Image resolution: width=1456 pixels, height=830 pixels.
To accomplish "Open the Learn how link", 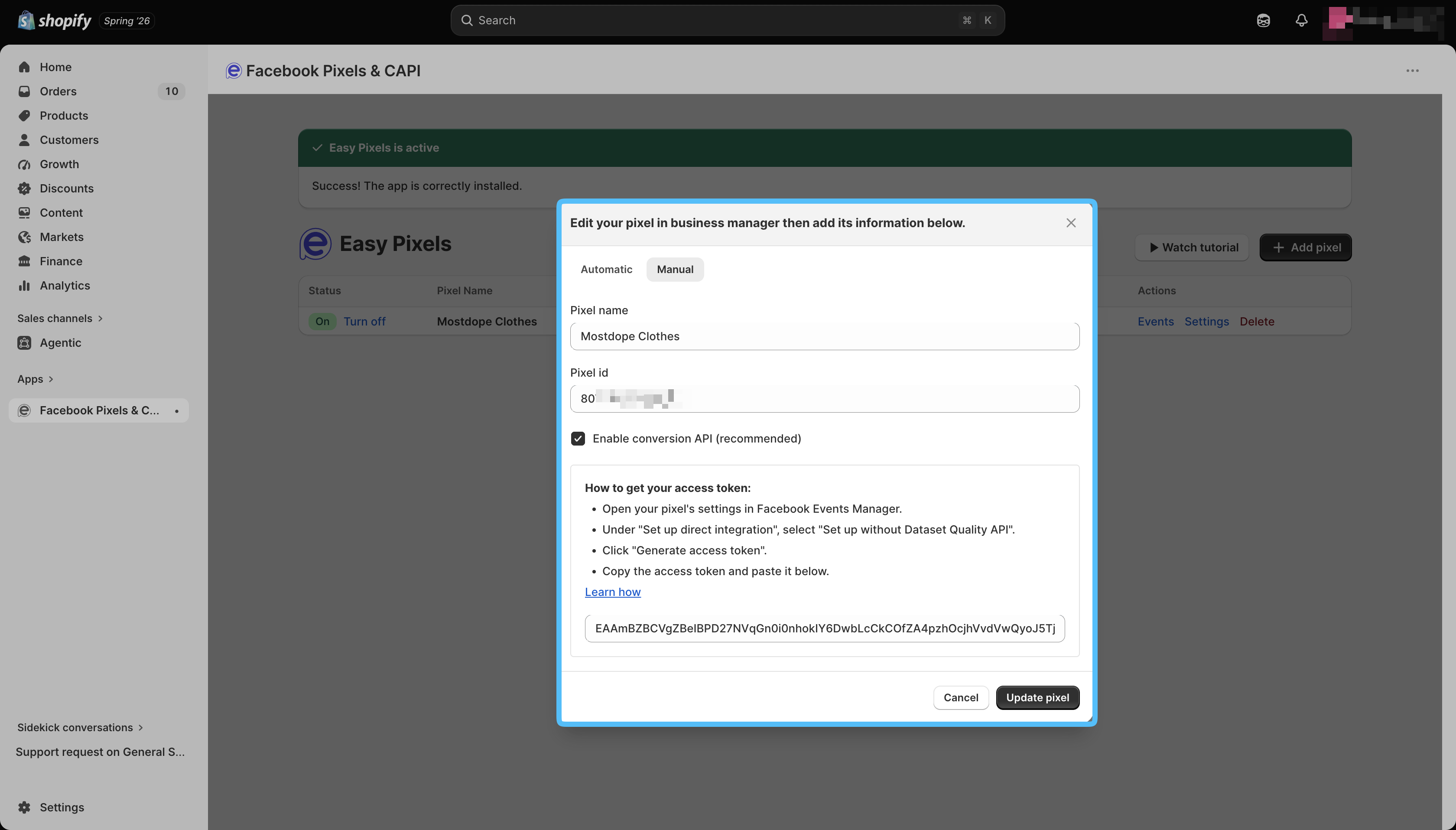I will [x=613, y=592].
